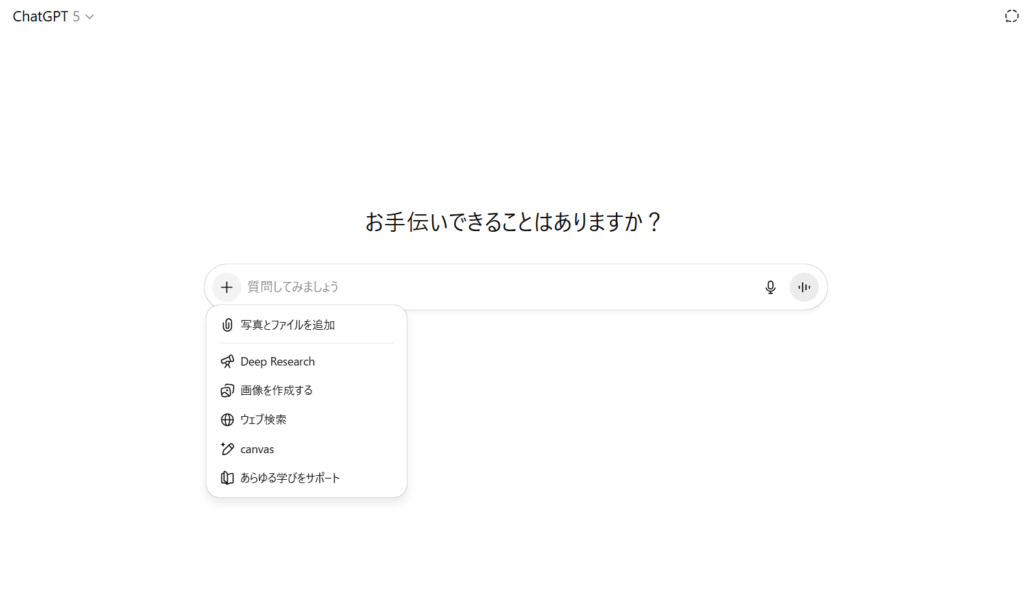
Task: Open temporary chat dashed circle icon
Action: [1011, 16]
